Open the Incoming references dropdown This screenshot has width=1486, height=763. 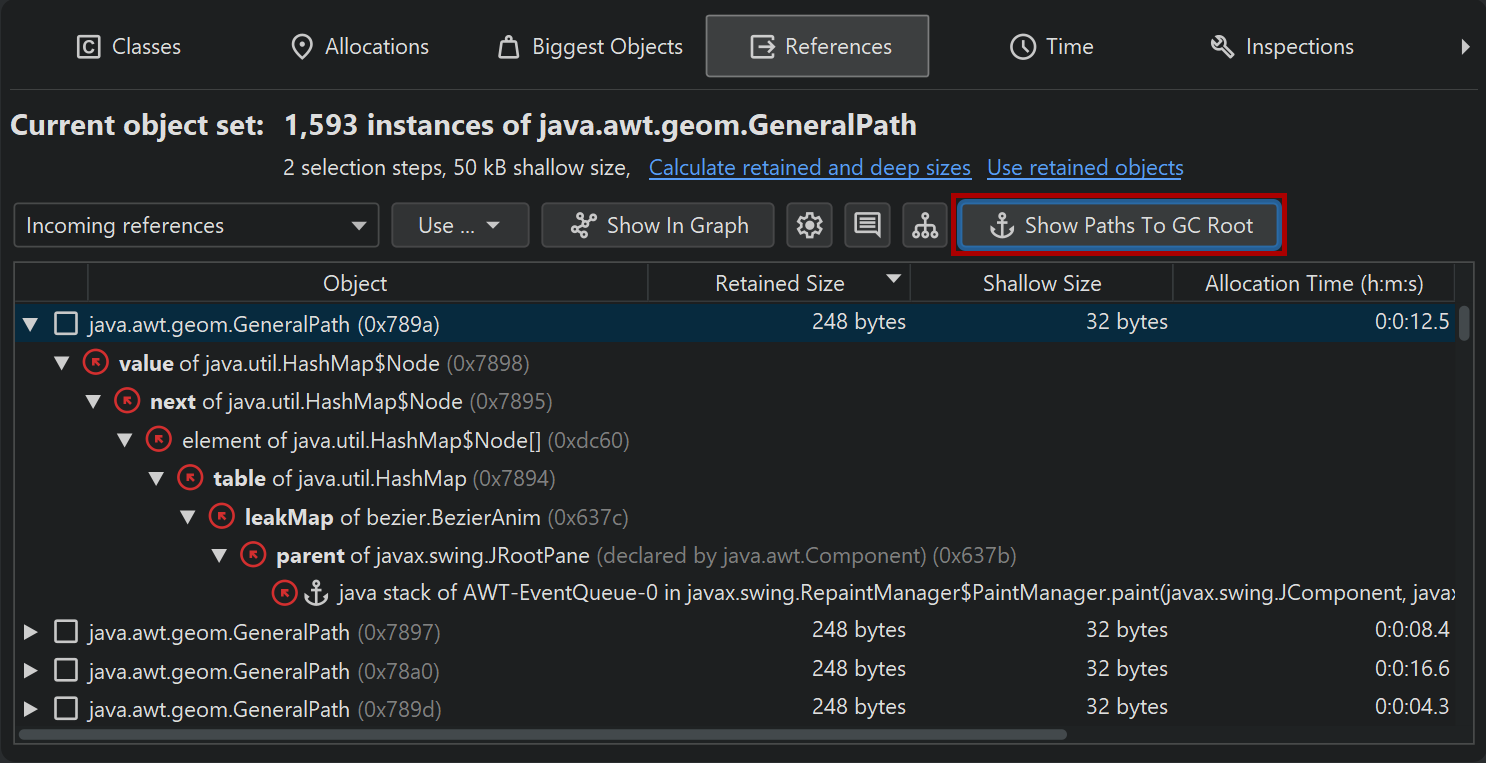(196, 226)
